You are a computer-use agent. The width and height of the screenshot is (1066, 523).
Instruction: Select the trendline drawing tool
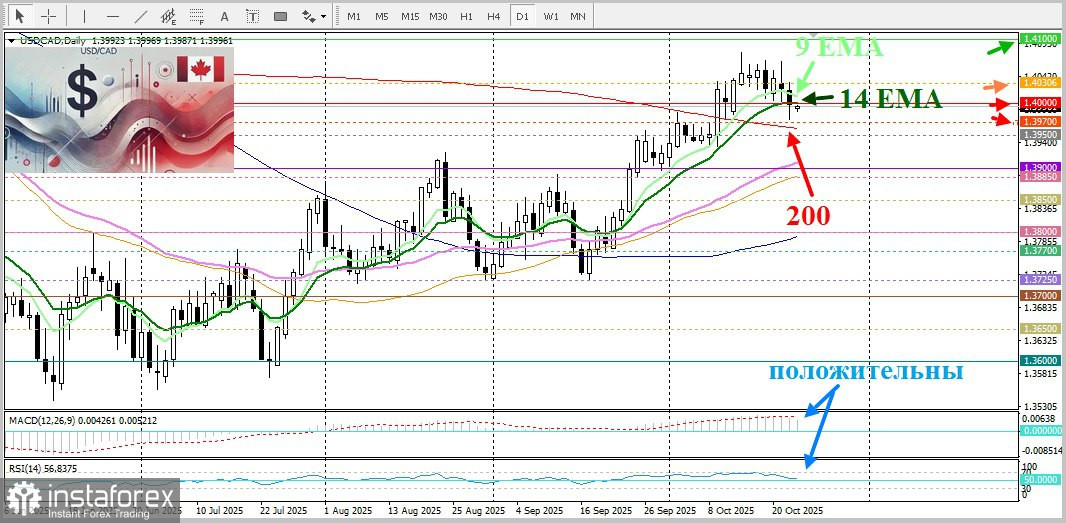141,15
